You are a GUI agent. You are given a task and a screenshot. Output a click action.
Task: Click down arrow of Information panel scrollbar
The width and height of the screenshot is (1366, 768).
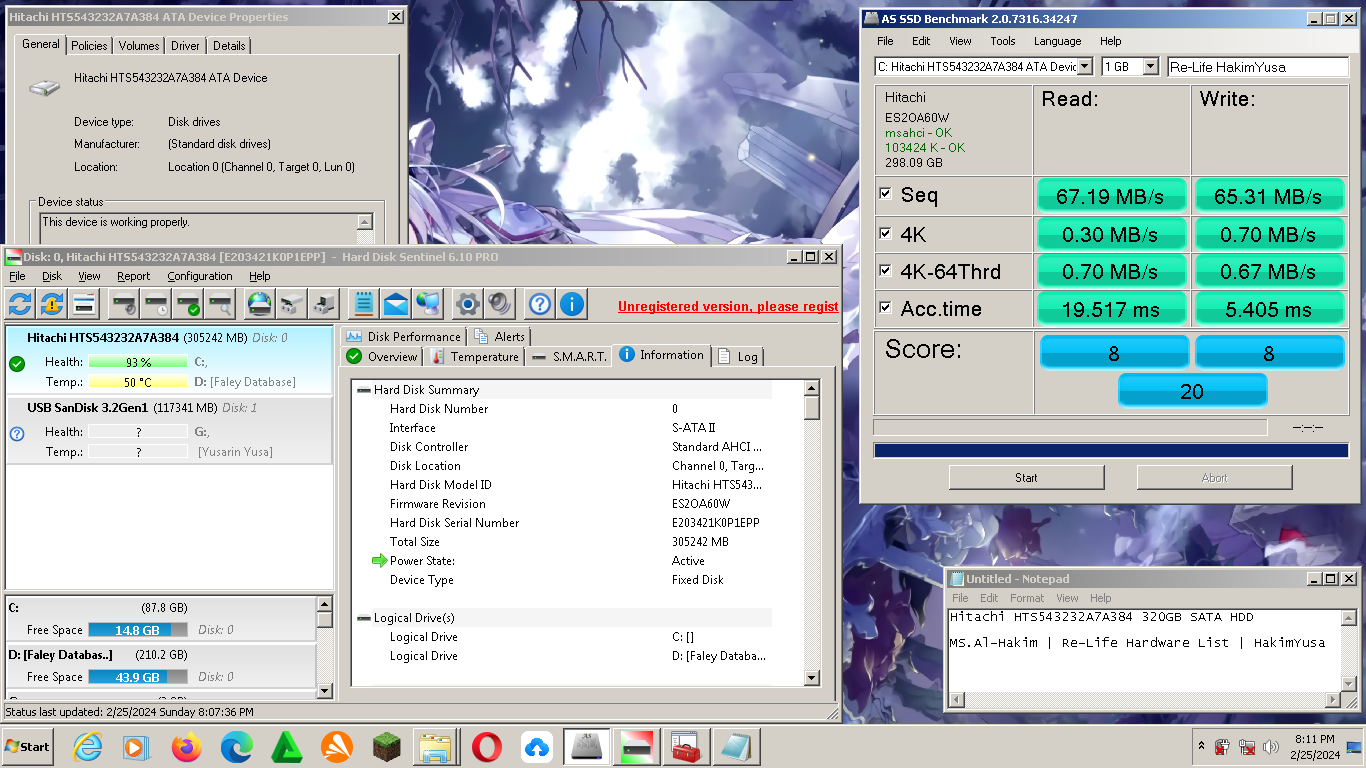click(812, 677)
